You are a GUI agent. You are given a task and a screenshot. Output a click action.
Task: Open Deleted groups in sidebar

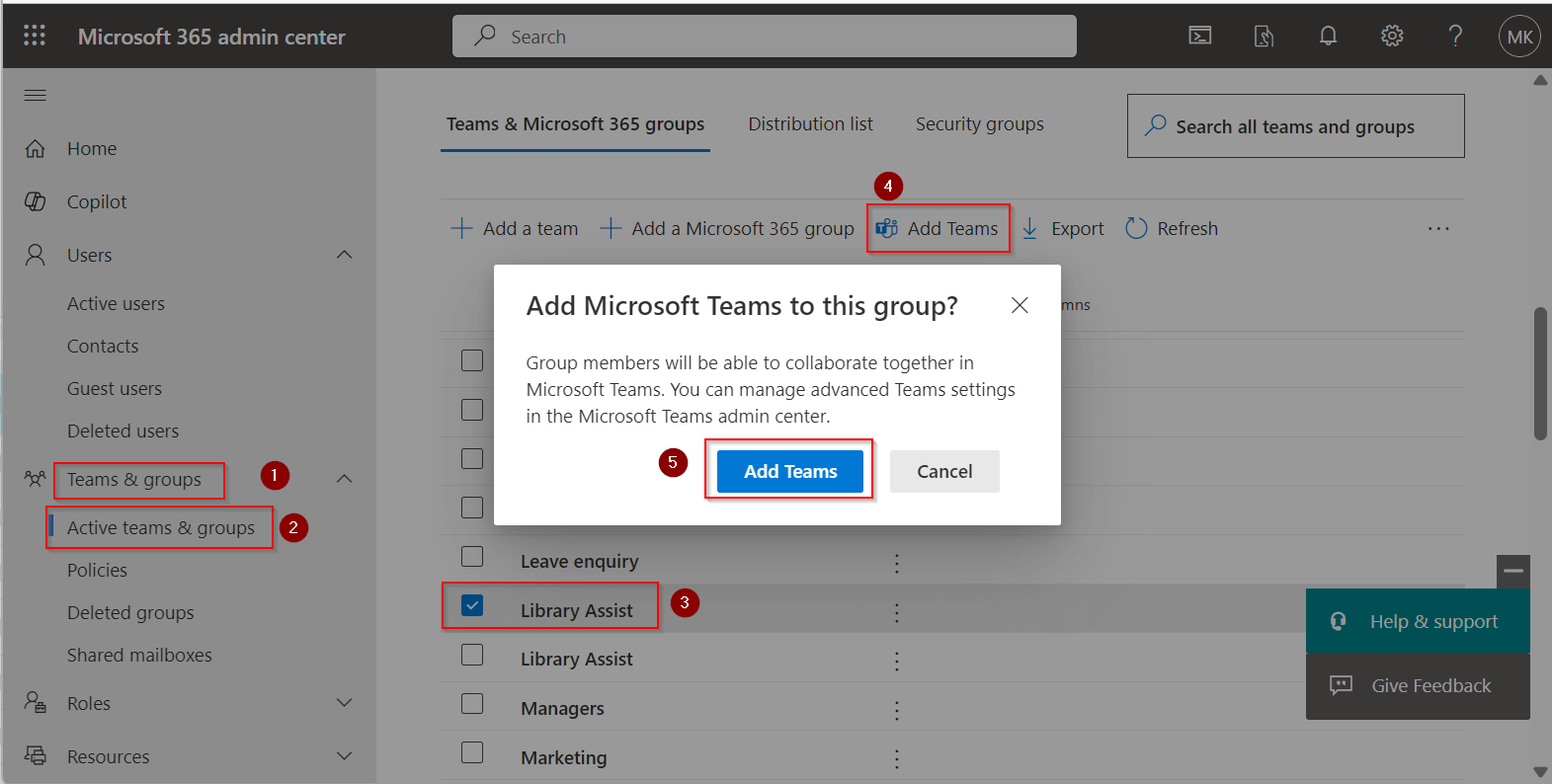pos(130,613)
